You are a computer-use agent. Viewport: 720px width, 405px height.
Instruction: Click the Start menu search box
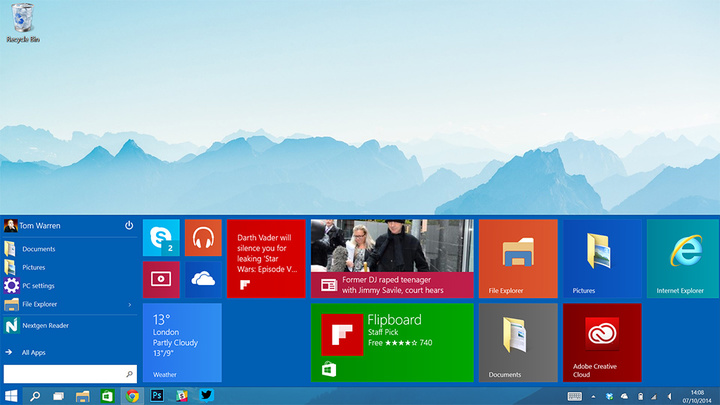coord(64,373)
